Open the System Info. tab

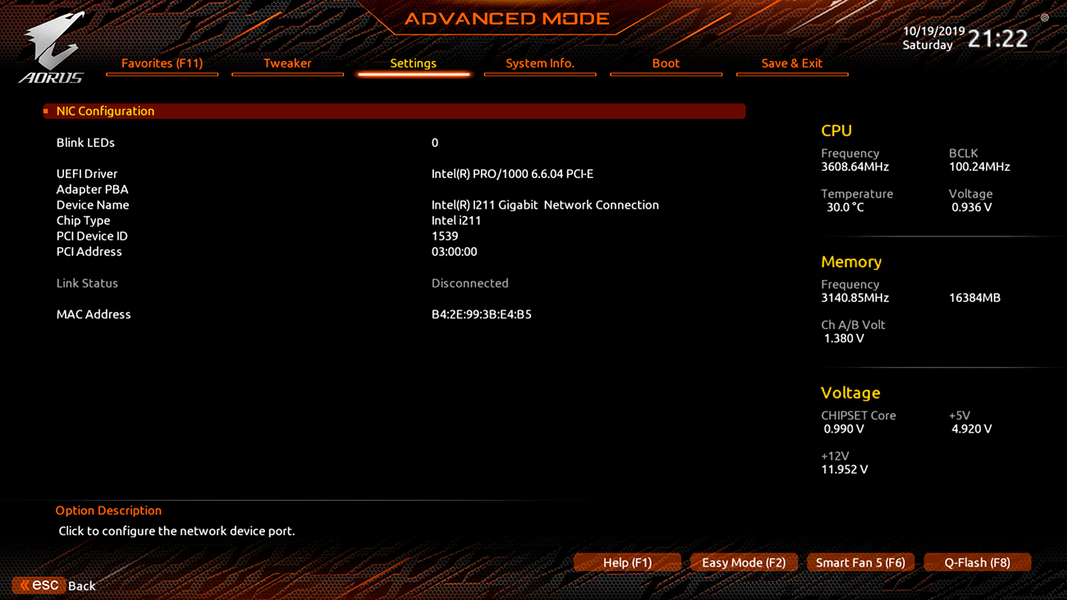[x=540, y=63]
